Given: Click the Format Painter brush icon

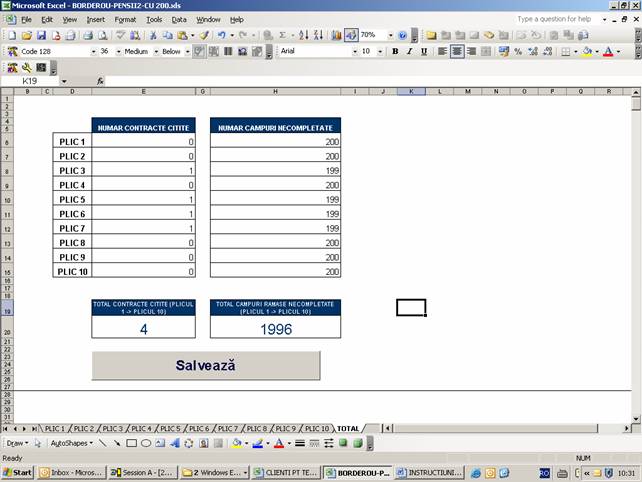Looking at the screenshot, I should [x=203, y=35].
